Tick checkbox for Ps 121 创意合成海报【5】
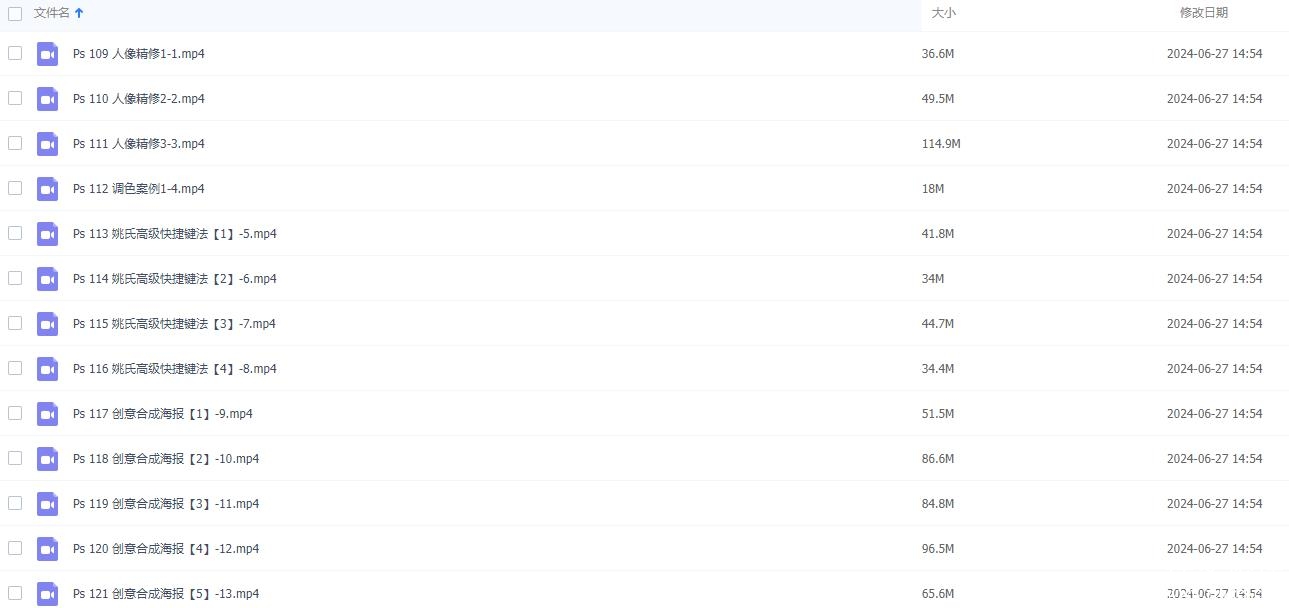1289x608 pixels. tap(15, 593)
